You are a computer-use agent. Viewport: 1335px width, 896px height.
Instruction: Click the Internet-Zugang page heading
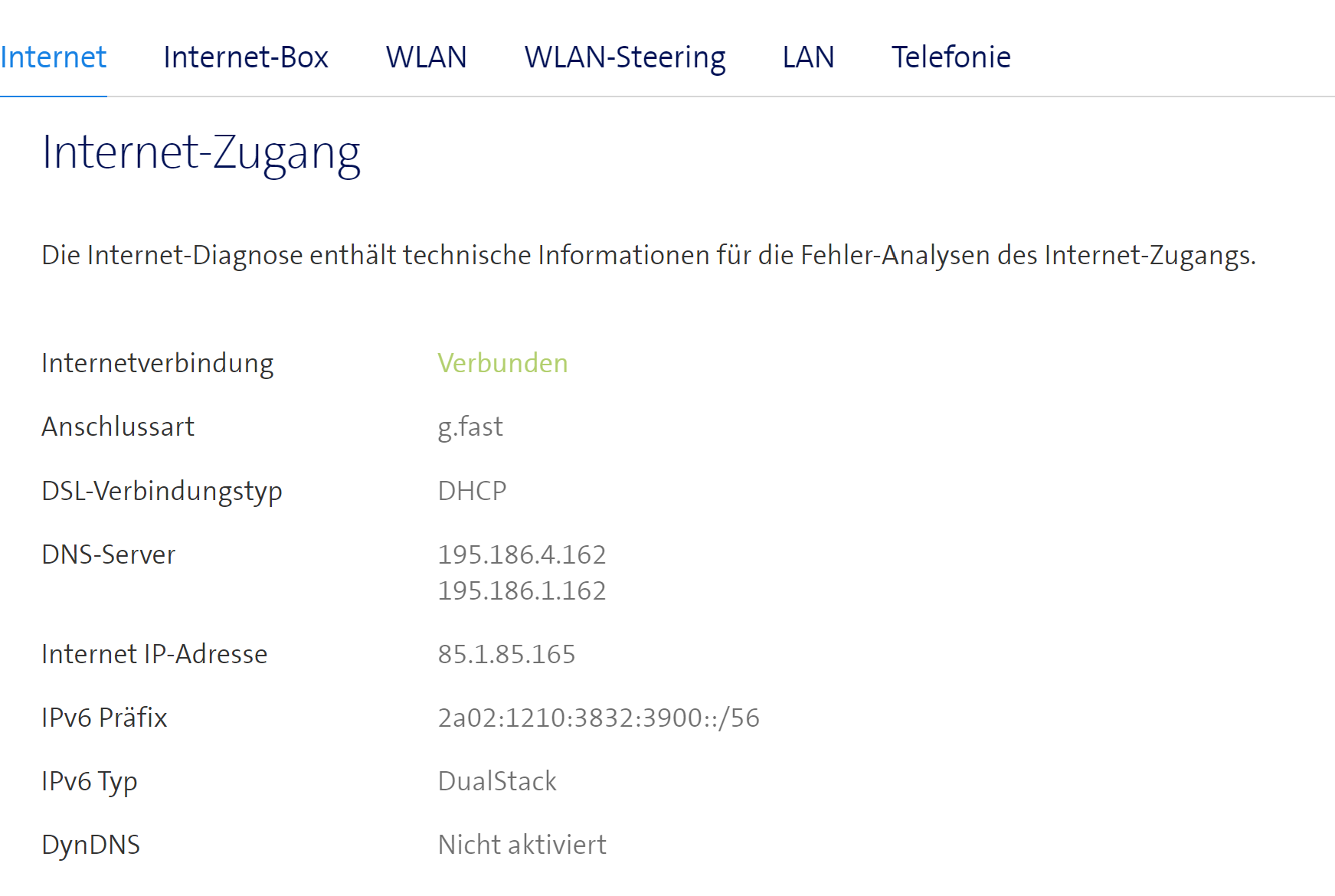point(202,153)
